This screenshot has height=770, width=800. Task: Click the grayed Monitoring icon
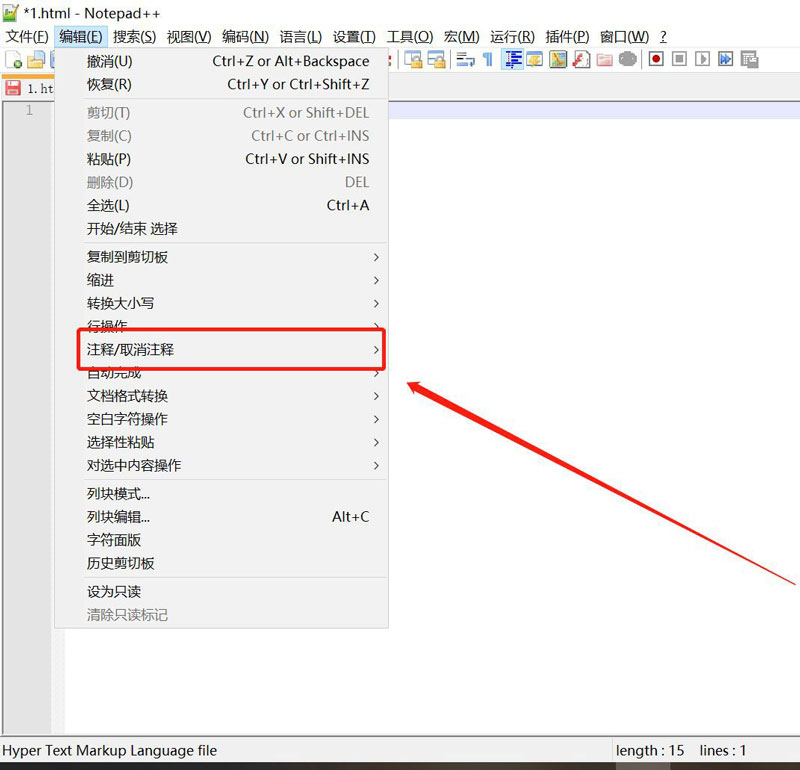[628, 60]
